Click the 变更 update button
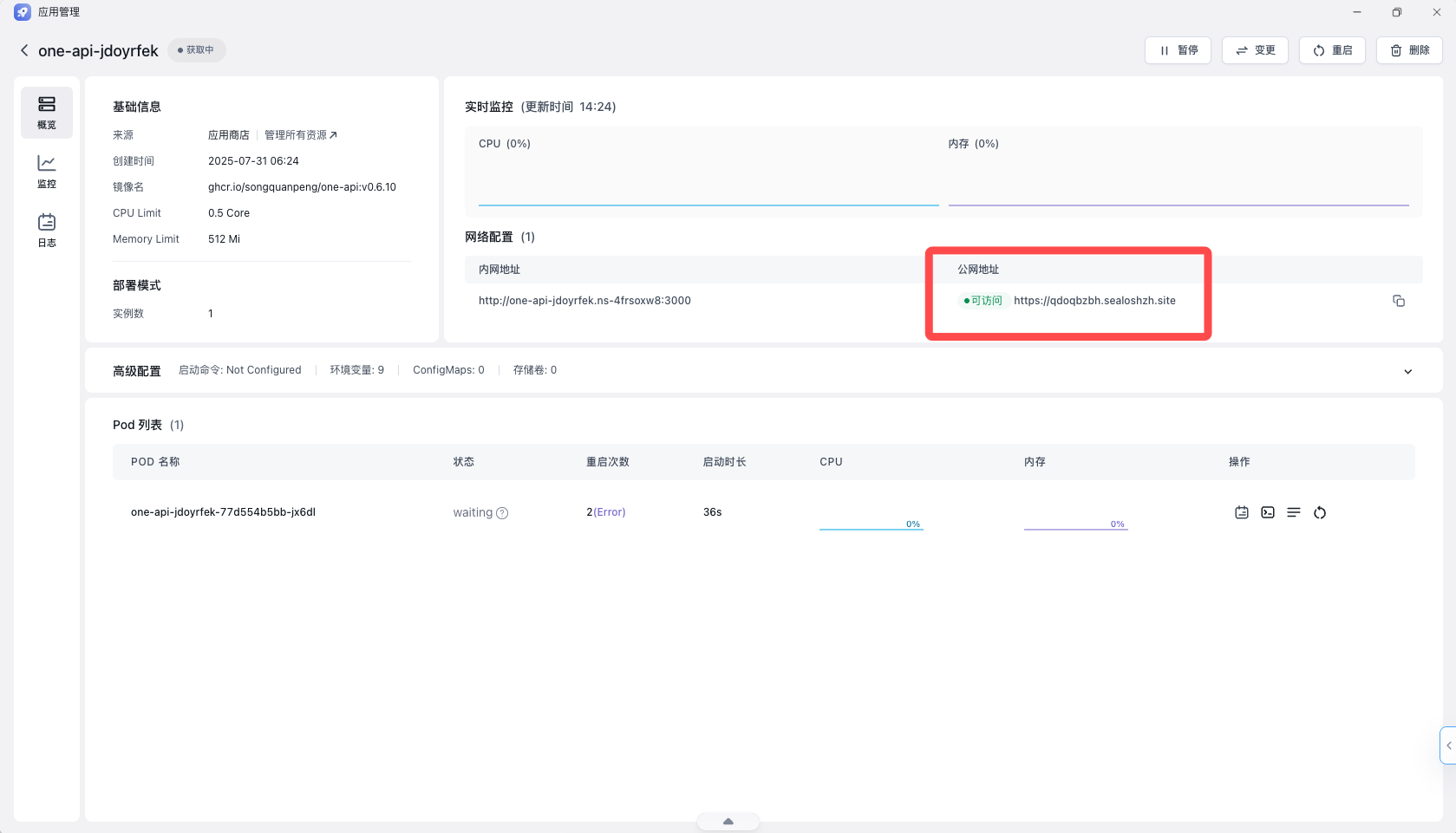This screenshot has height=833, width=1456. point(1255,50)
